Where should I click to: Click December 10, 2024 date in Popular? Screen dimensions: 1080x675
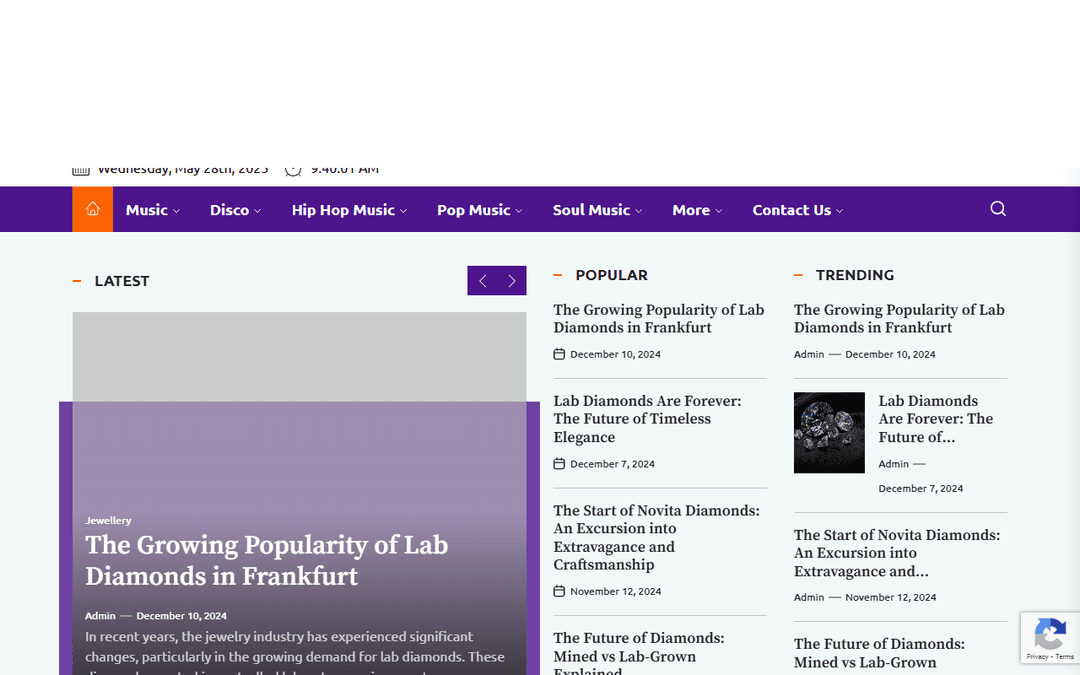tap(615, 354)
